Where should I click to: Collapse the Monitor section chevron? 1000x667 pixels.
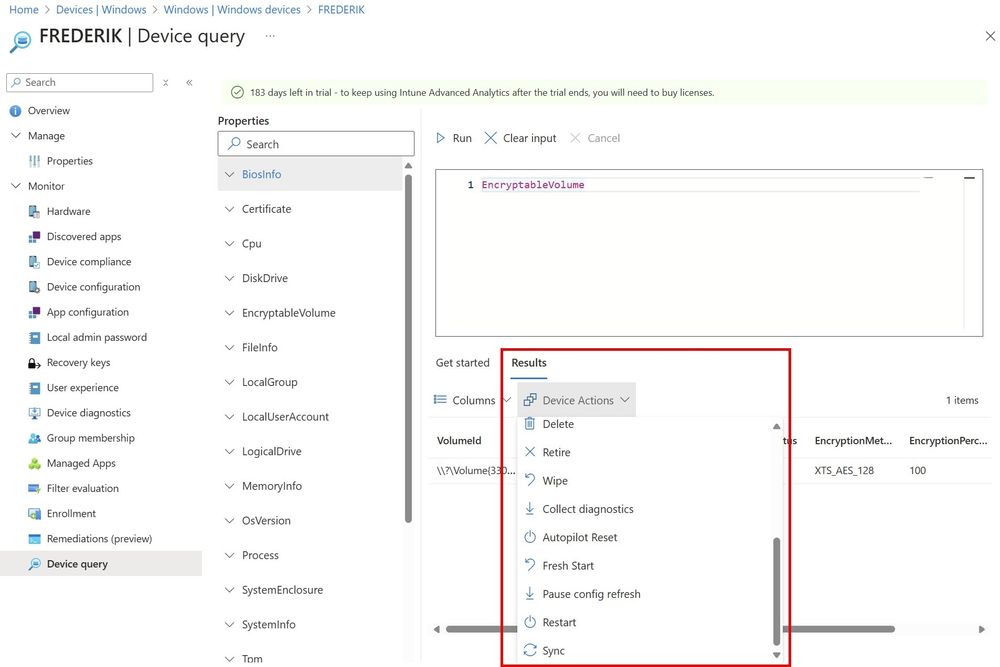(x=16, y=186)
